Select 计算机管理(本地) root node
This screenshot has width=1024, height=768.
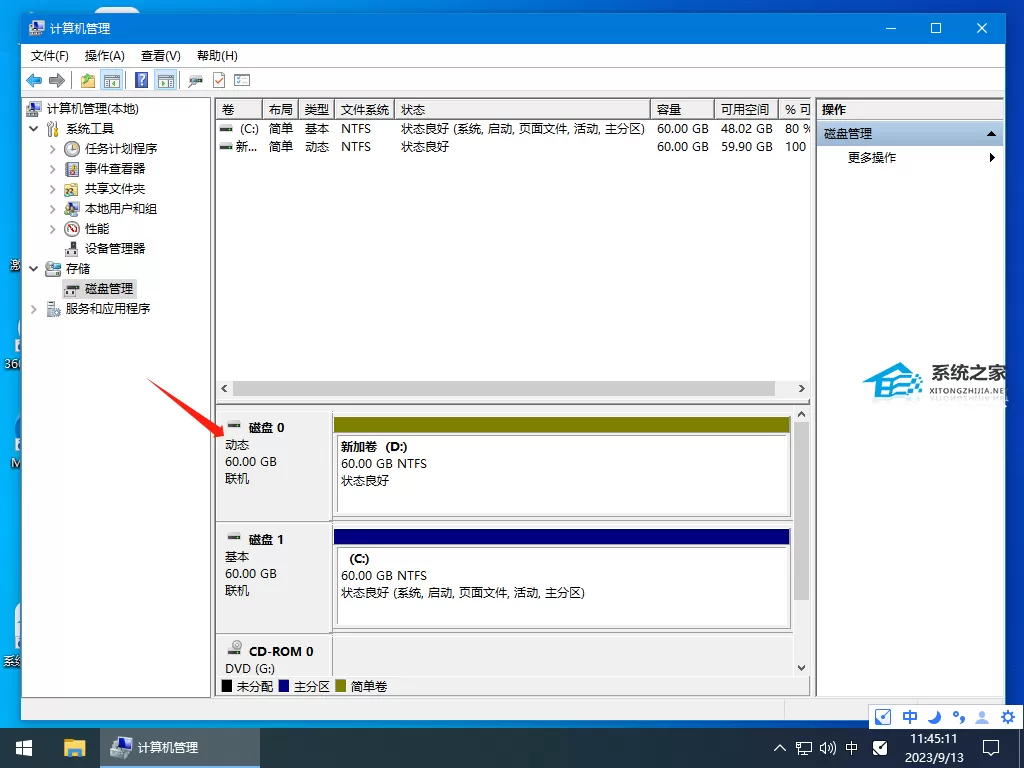[93, 108]
